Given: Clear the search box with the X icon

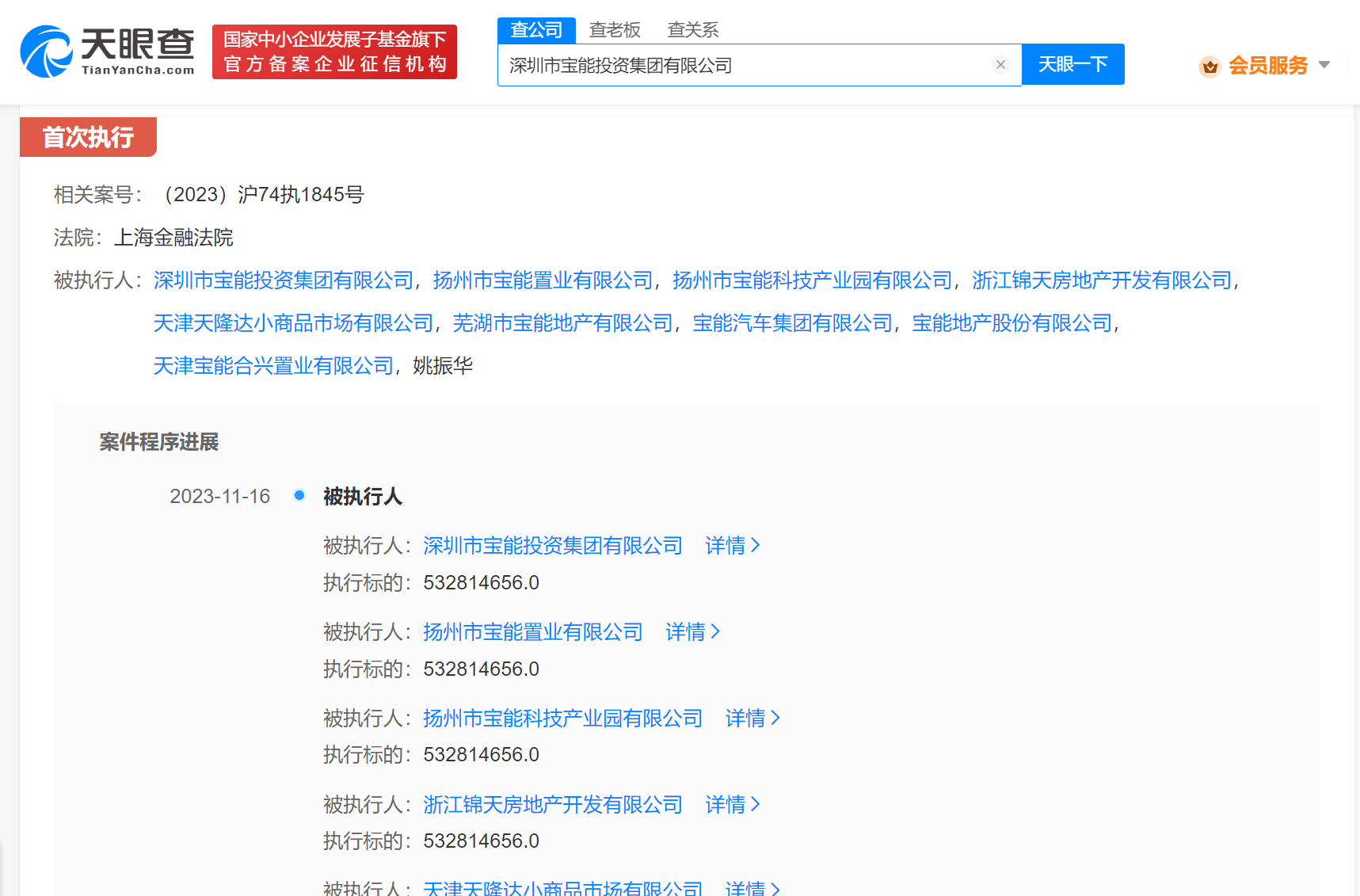Looking at the screenshot, I should pos(1000,65).
